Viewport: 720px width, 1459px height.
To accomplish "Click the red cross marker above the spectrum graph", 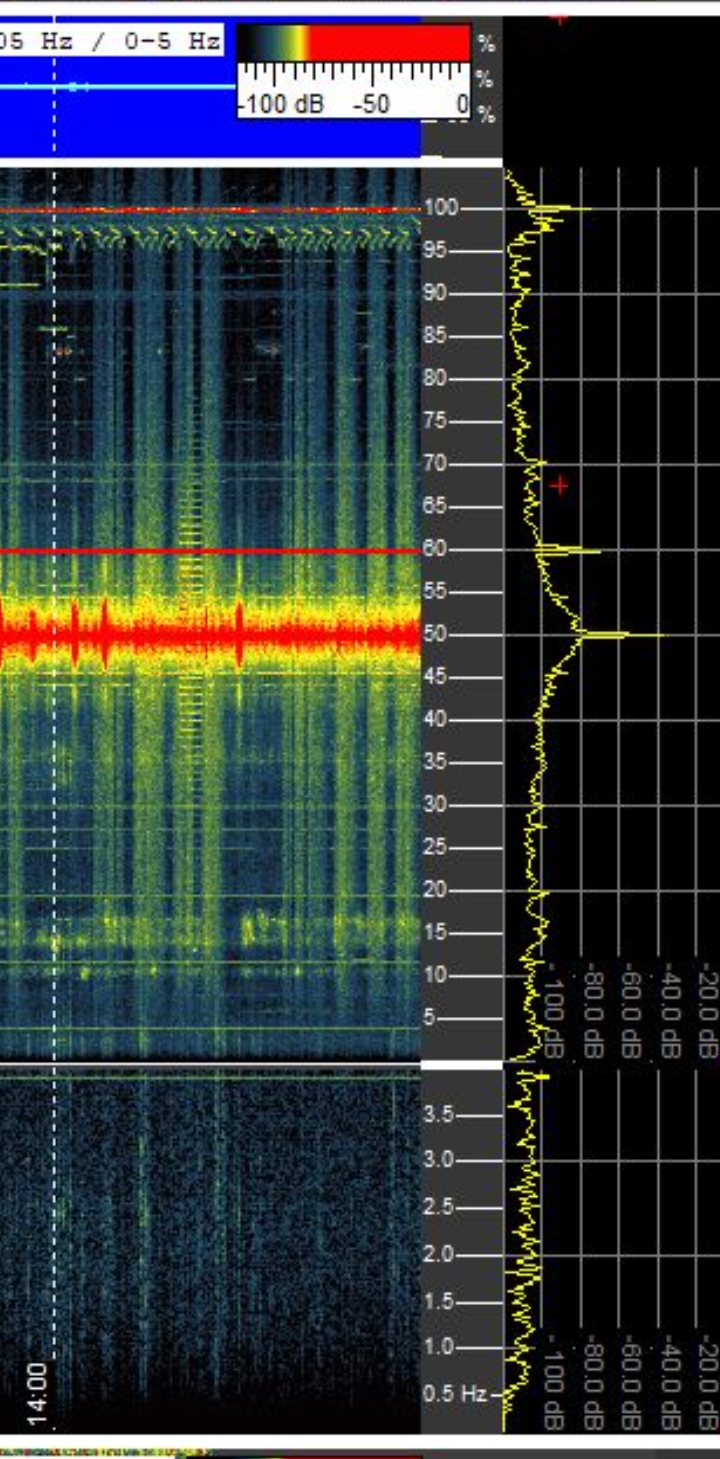I will click(560, 17).
